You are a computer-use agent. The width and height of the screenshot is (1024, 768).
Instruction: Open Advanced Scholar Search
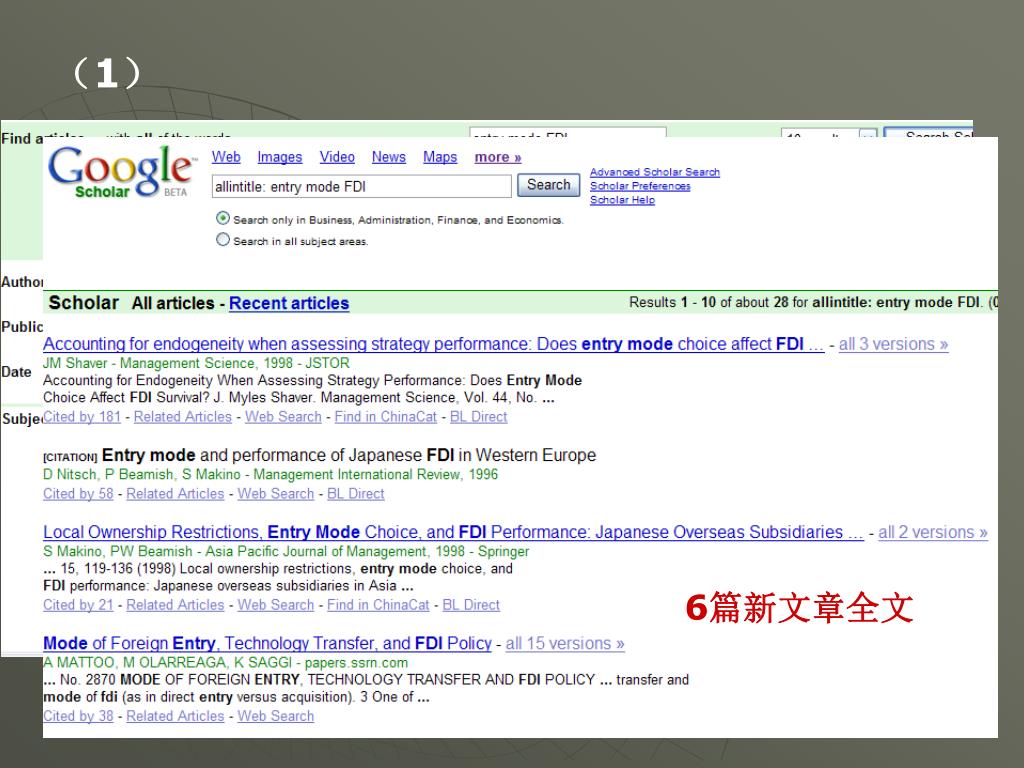tap(655, 172)
